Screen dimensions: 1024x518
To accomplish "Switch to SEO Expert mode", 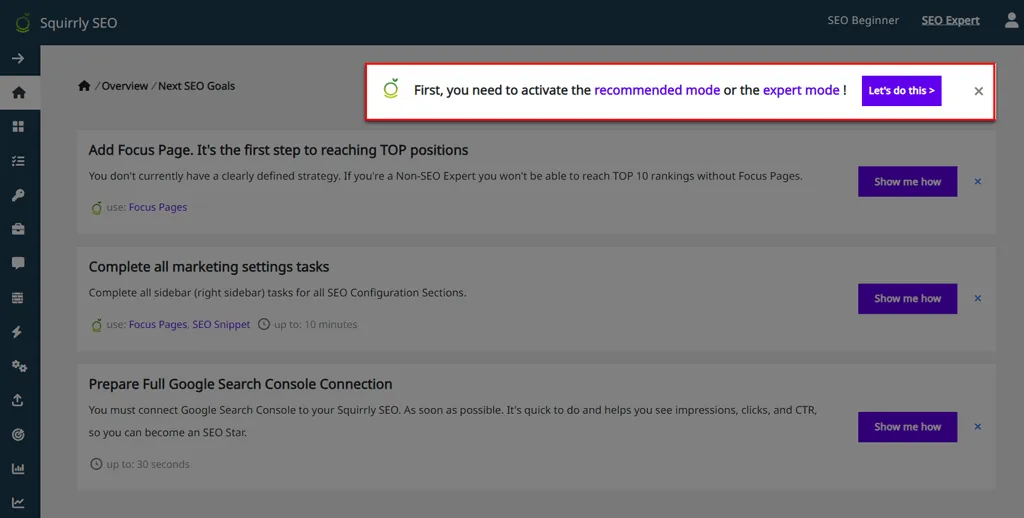I will [950, 20].
